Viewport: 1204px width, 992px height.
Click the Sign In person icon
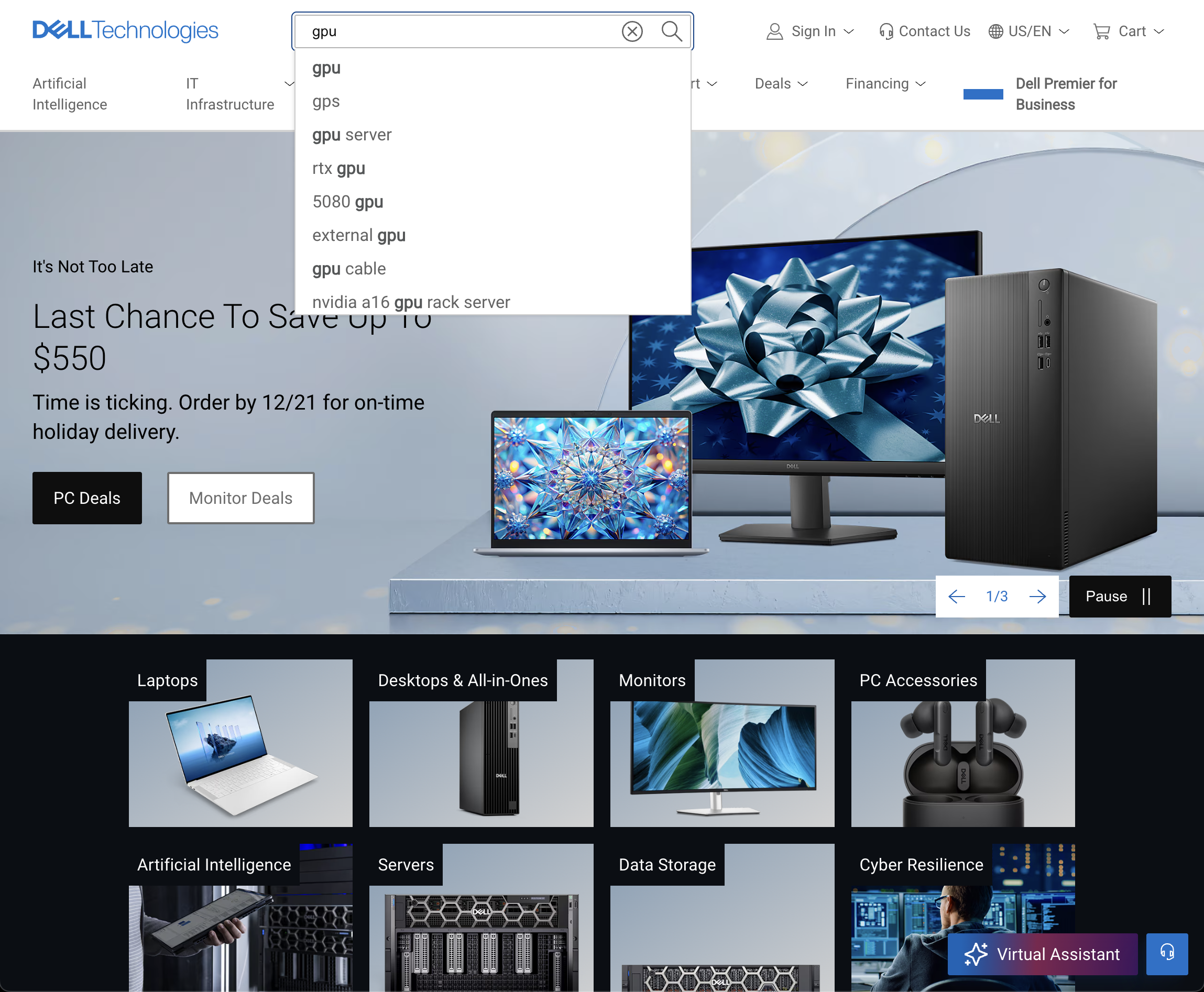[775, 31]
